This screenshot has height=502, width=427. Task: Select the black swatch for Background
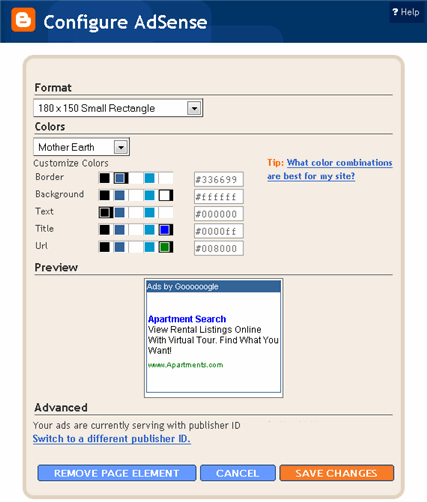pyautogui.click(x=104, y=195)
